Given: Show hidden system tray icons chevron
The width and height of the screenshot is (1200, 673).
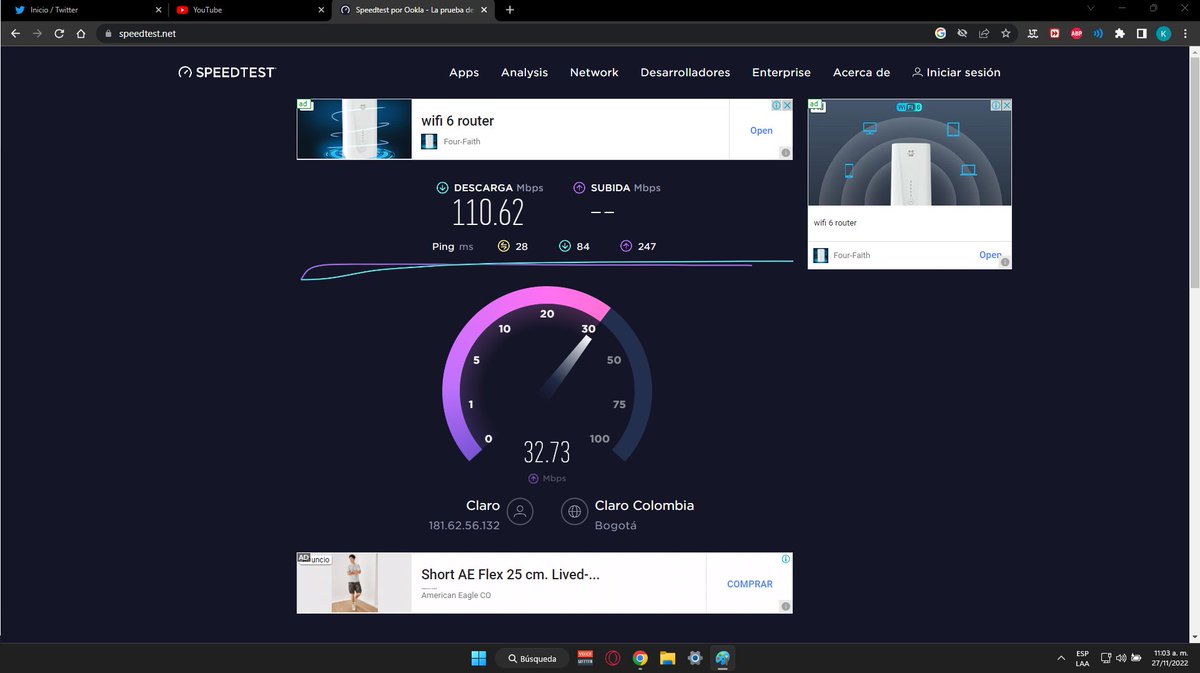Looking at the screenshot, I should pos(1061,658).
